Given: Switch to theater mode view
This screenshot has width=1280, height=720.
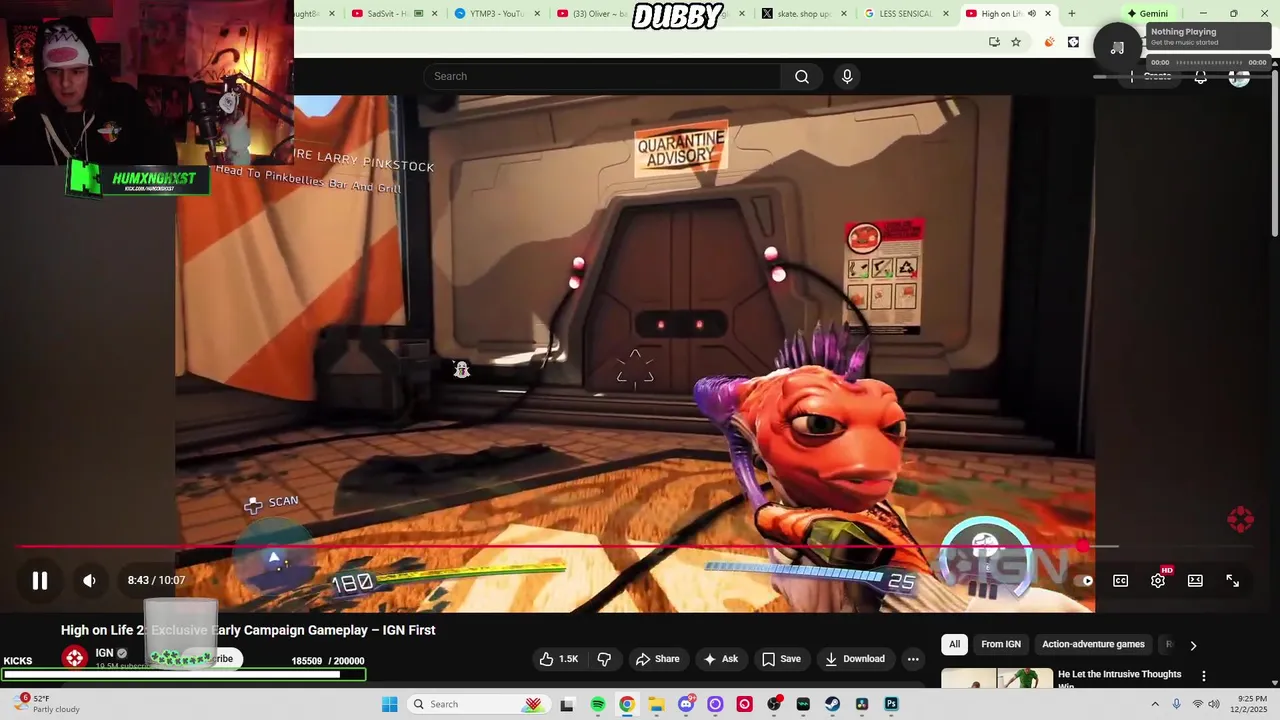Looking at the screenshot, I should pos(1195,581).
